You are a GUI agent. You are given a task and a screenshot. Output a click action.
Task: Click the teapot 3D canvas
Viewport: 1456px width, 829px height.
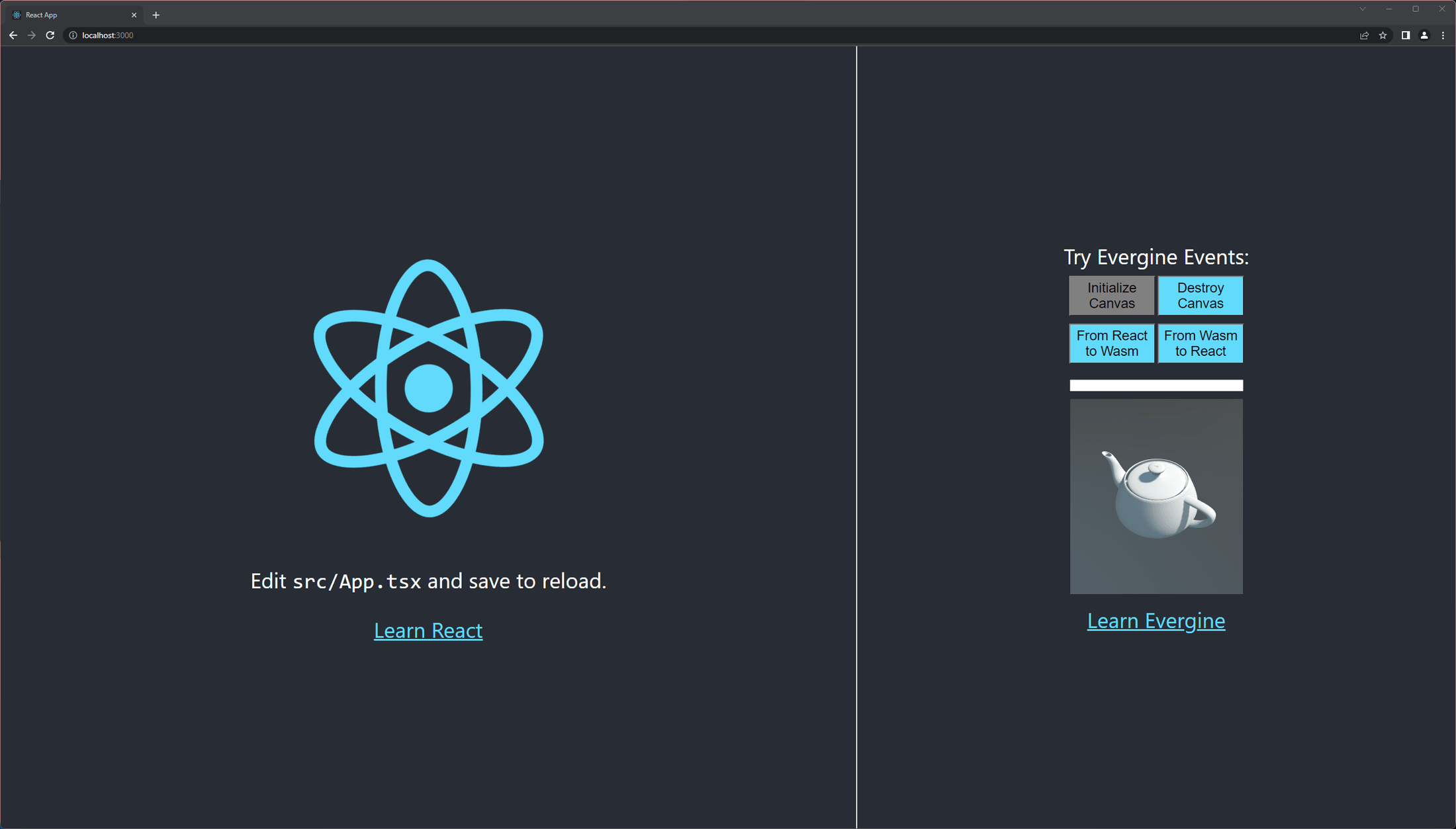point(1156,496)
